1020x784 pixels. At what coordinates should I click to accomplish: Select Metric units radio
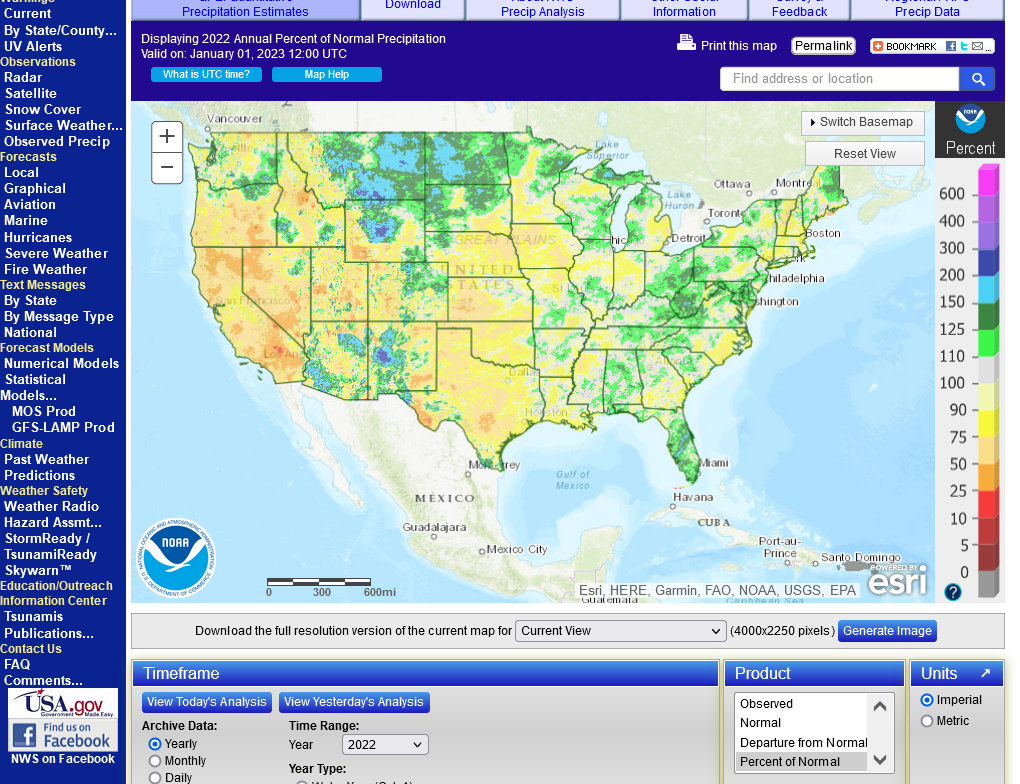[927, 721]
